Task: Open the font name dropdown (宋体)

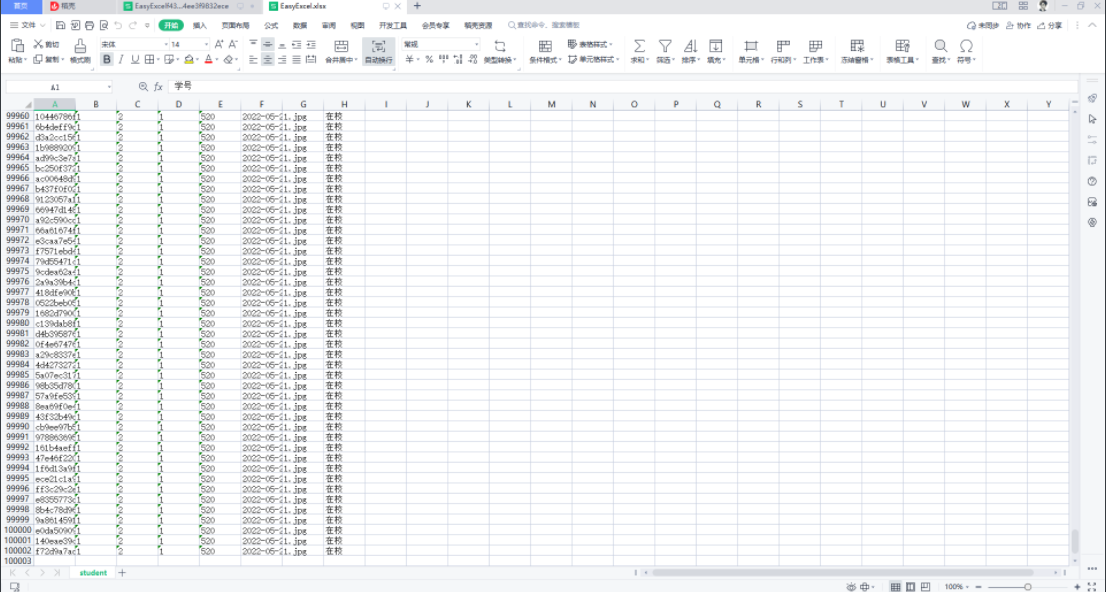Action: [166, 44]
